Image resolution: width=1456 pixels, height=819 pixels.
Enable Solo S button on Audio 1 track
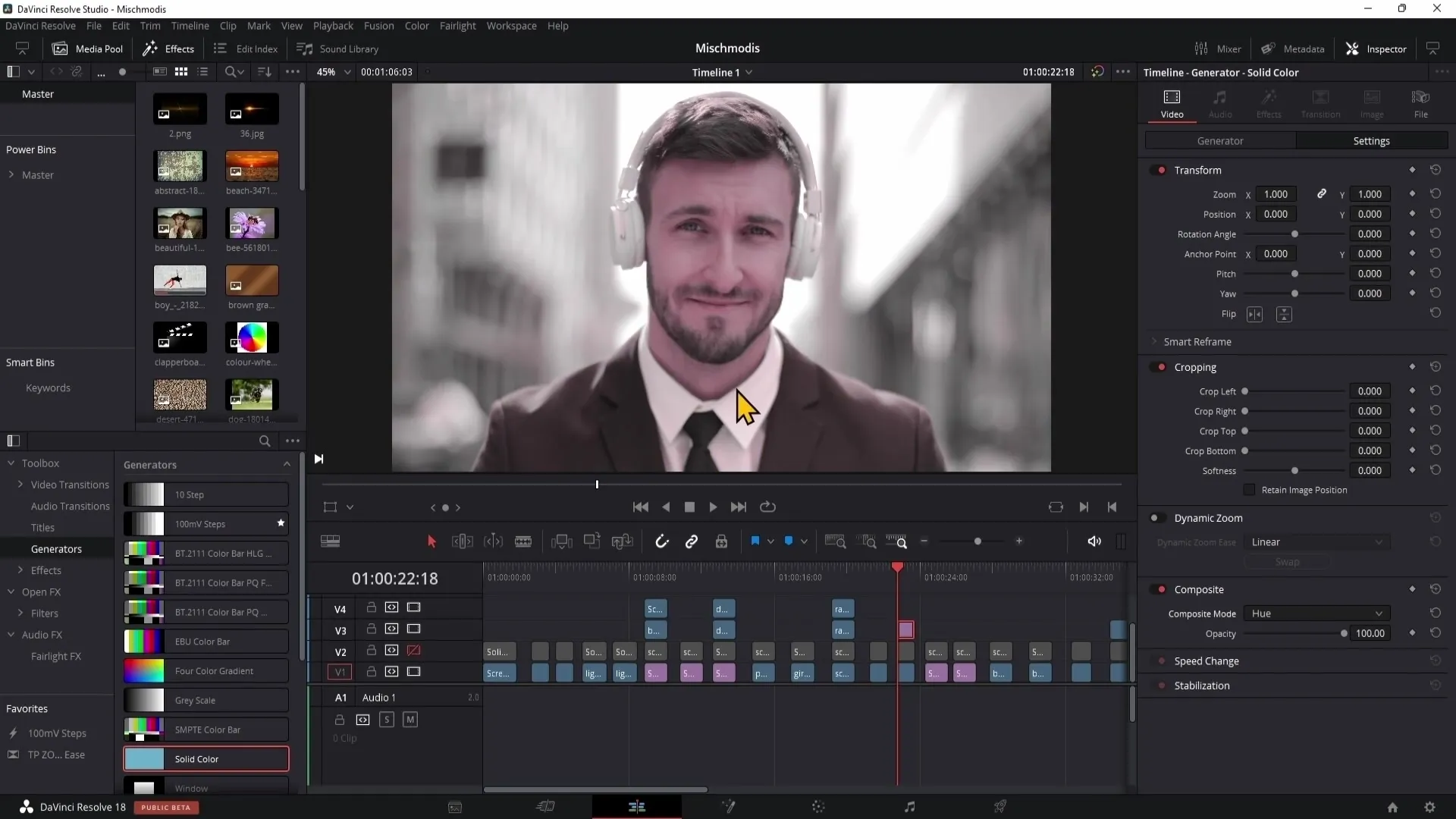click(387, 721)
